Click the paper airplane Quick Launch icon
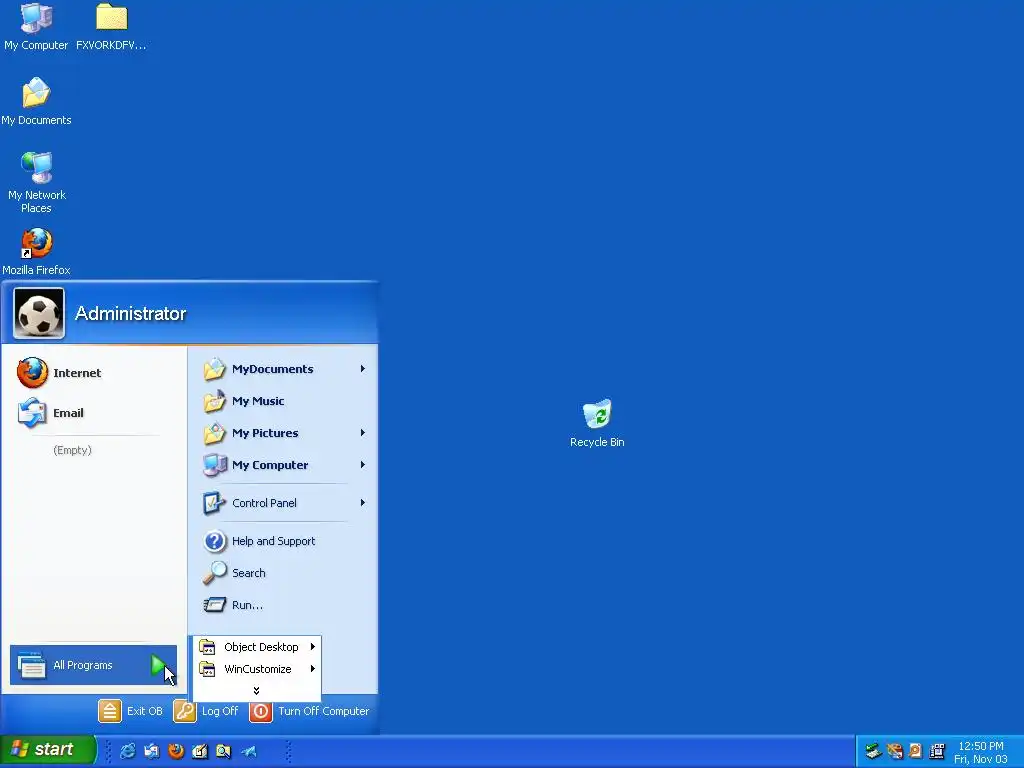Screen dimensions: 1024x768 pos(249,751)
